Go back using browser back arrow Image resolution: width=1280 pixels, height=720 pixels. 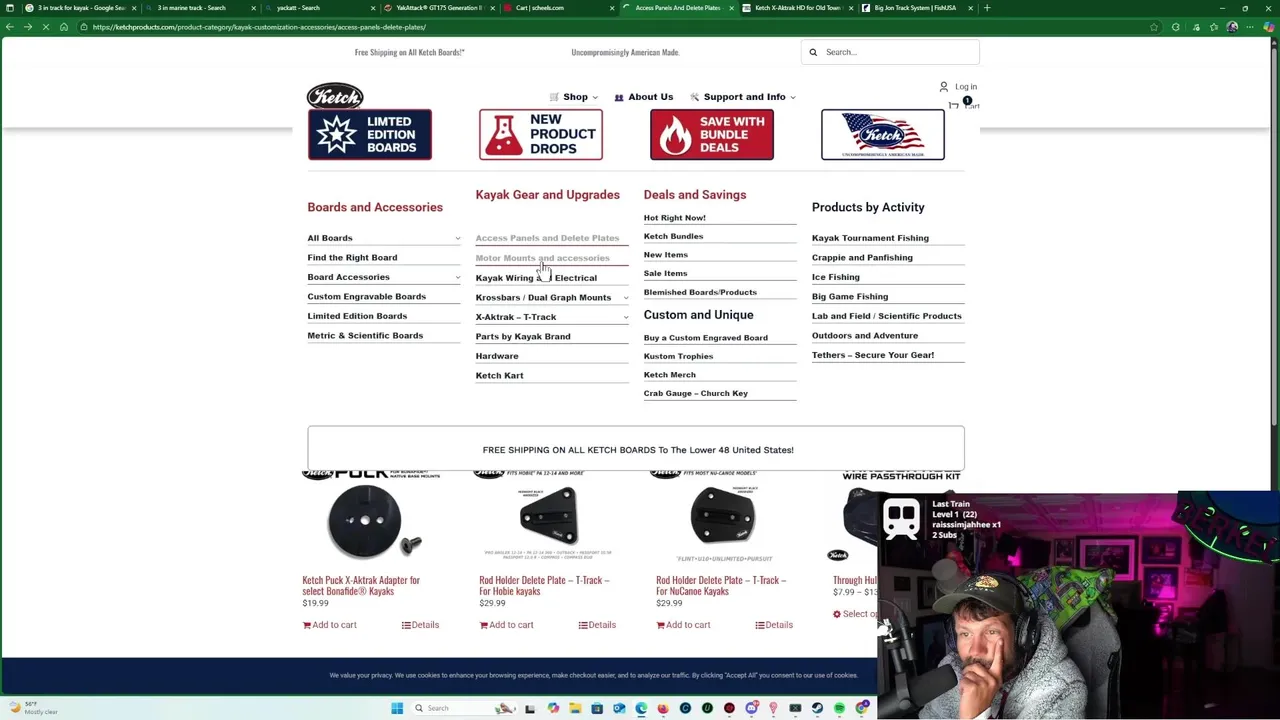coord(10,27)
